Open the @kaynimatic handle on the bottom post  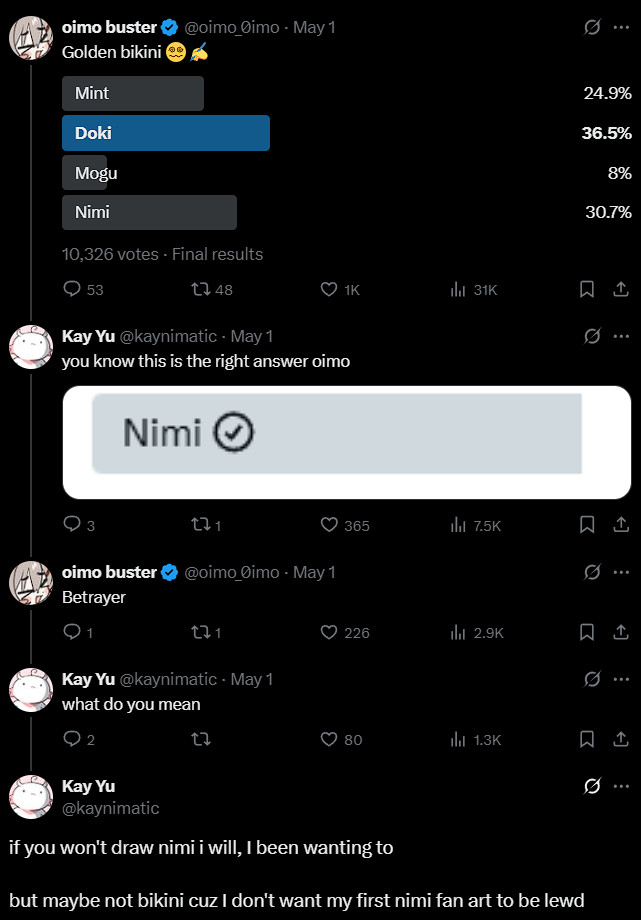coord(111,808)
